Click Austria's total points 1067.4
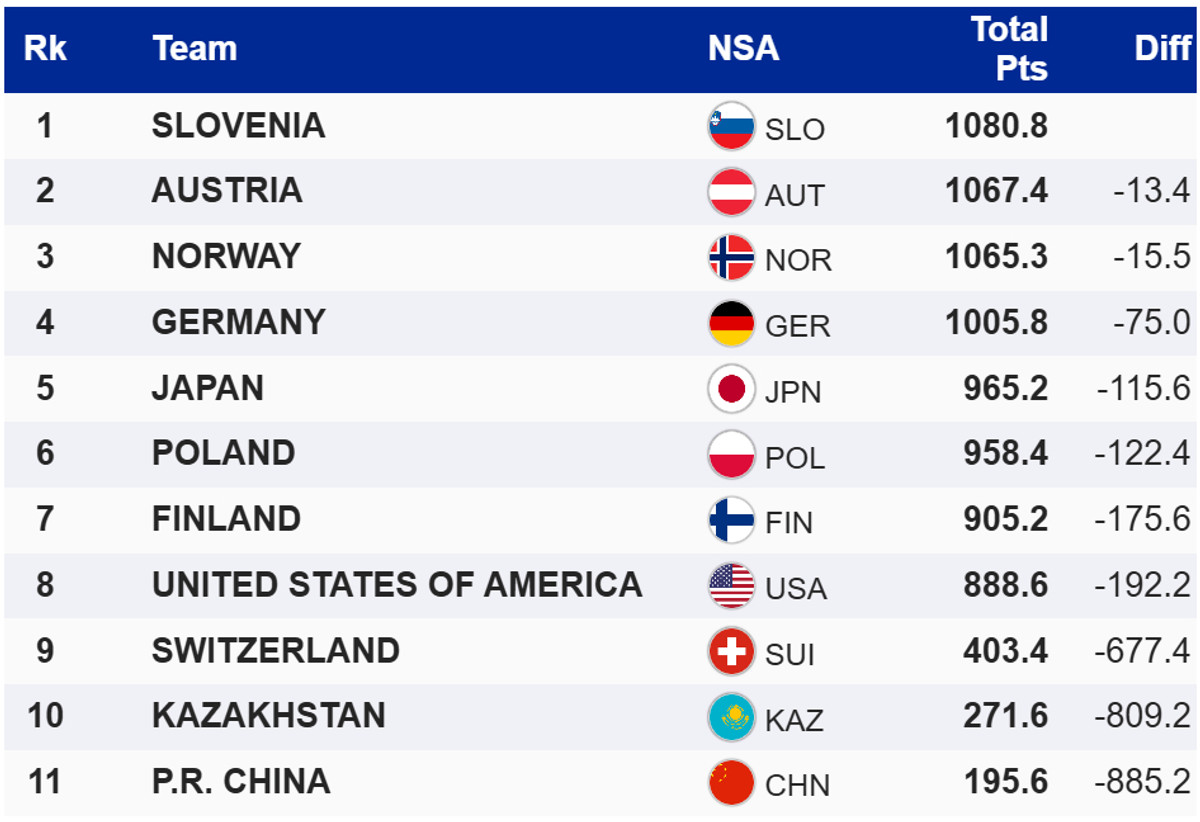The height and width of the screenshot is (822, 1200). pyautogui.click(x=996, y=191)
